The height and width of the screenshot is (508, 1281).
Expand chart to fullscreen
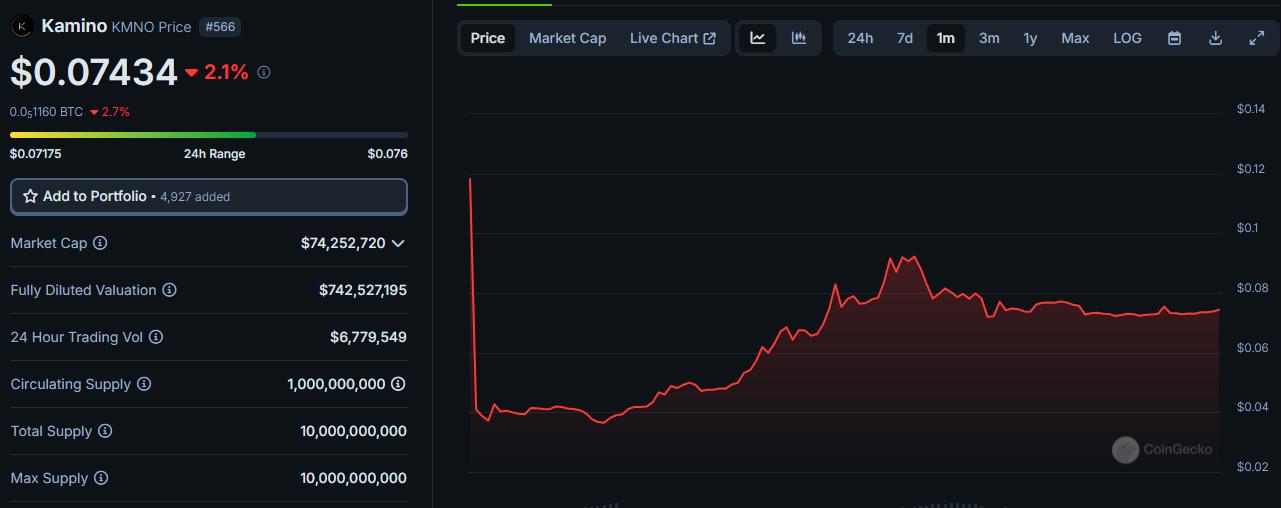1257,38
